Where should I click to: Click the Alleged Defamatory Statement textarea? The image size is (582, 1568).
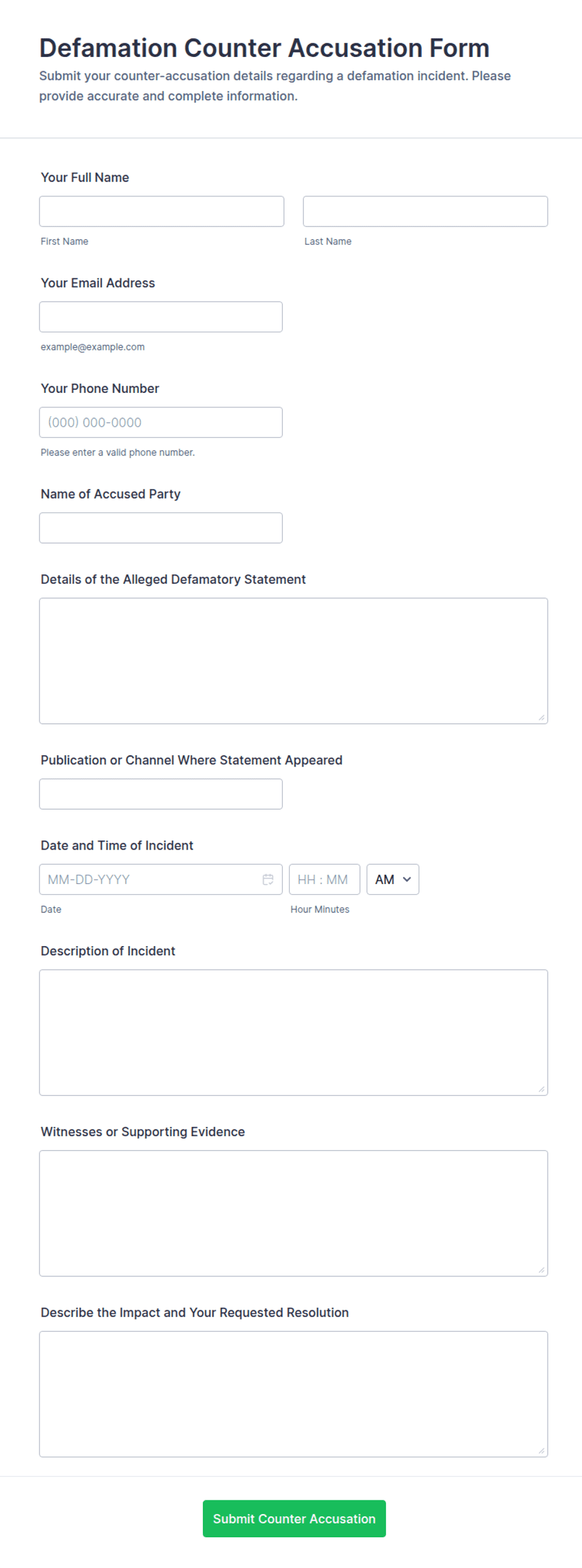[294, 661]
